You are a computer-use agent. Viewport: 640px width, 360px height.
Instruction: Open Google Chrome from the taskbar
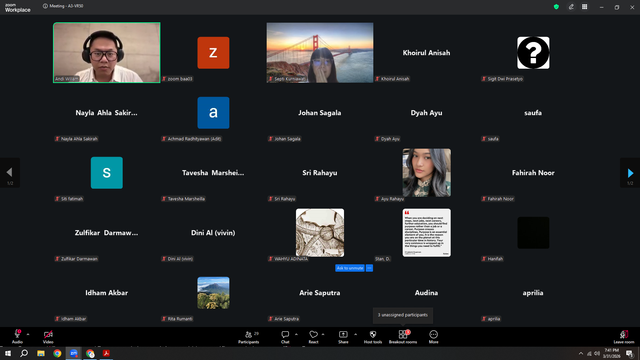[x=57, y=353]
